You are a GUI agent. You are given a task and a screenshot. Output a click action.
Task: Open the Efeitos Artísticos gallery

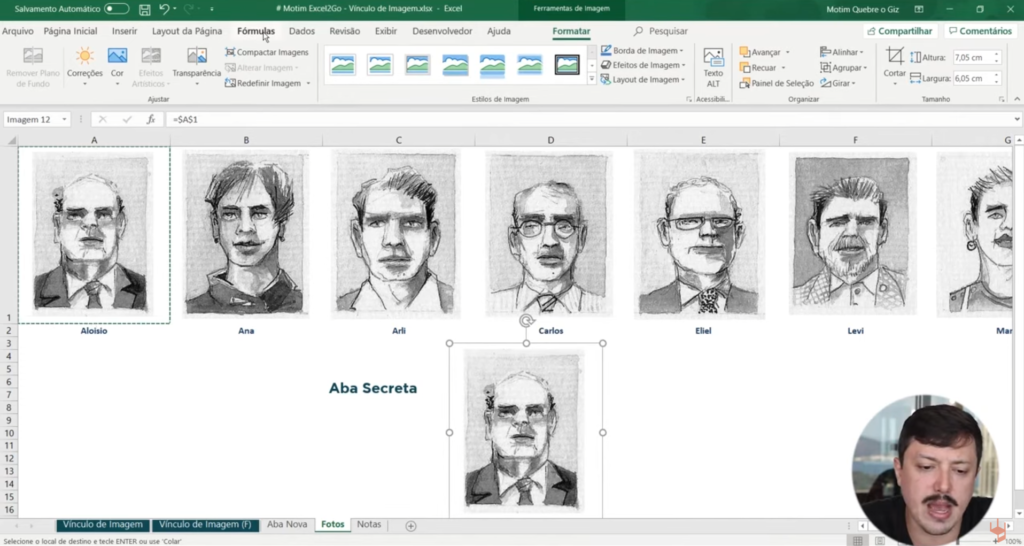point(151,67)
